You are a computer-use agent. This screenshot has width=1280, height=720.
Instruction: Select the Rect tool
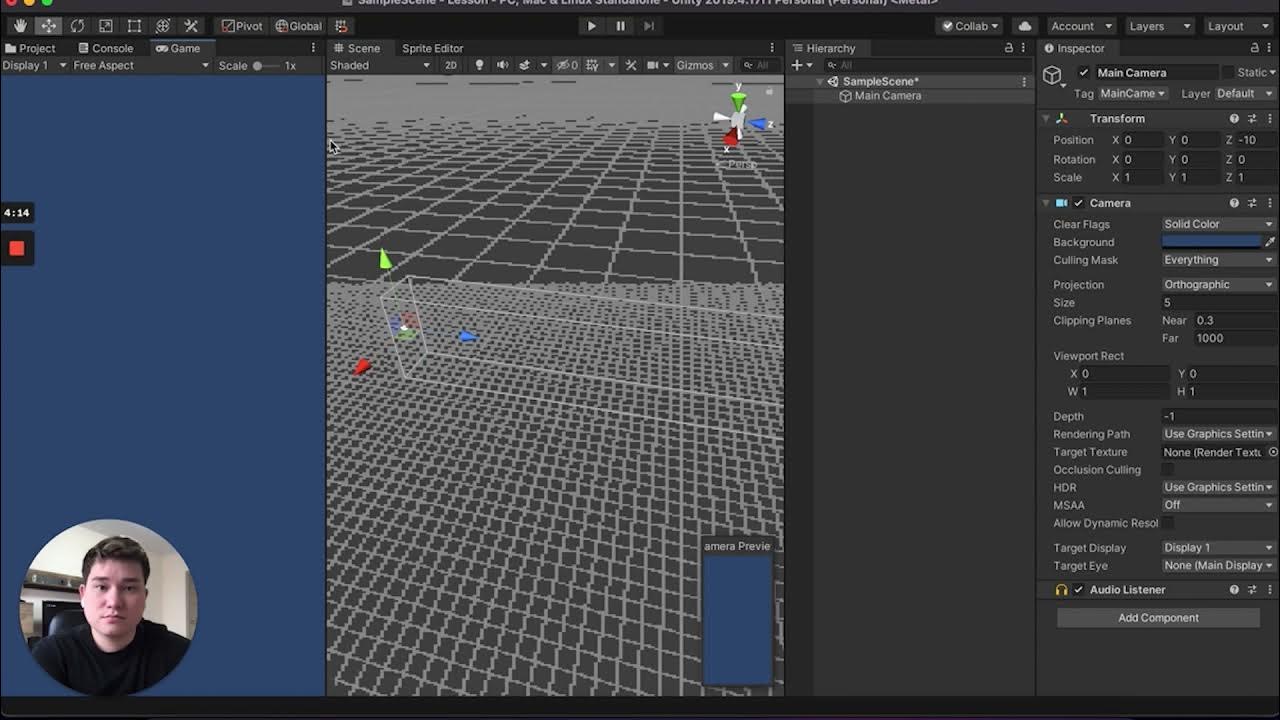click(x=134, y=26)
